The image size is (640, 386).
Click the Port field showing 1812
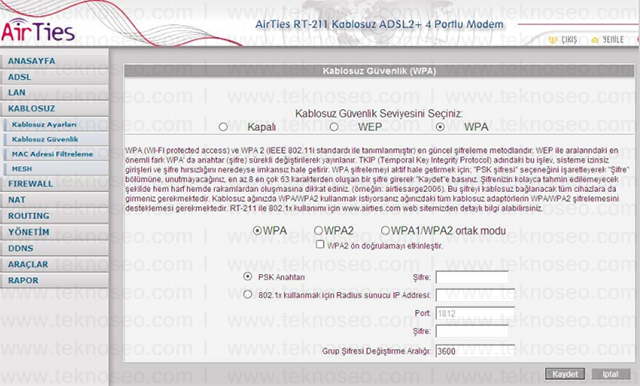tap(475, 313)
